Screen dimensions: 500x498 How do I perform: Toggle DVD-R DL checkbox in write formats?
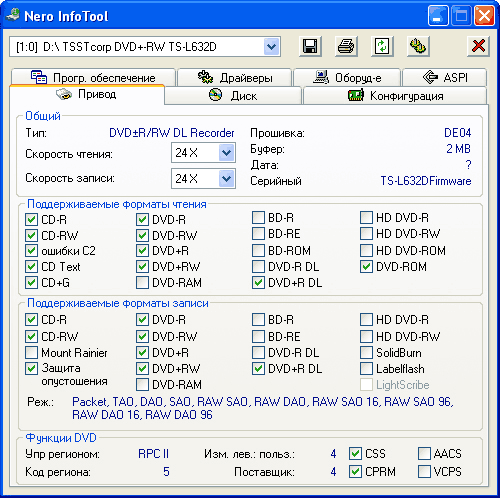pyautogui.click(x=258, y=352)
